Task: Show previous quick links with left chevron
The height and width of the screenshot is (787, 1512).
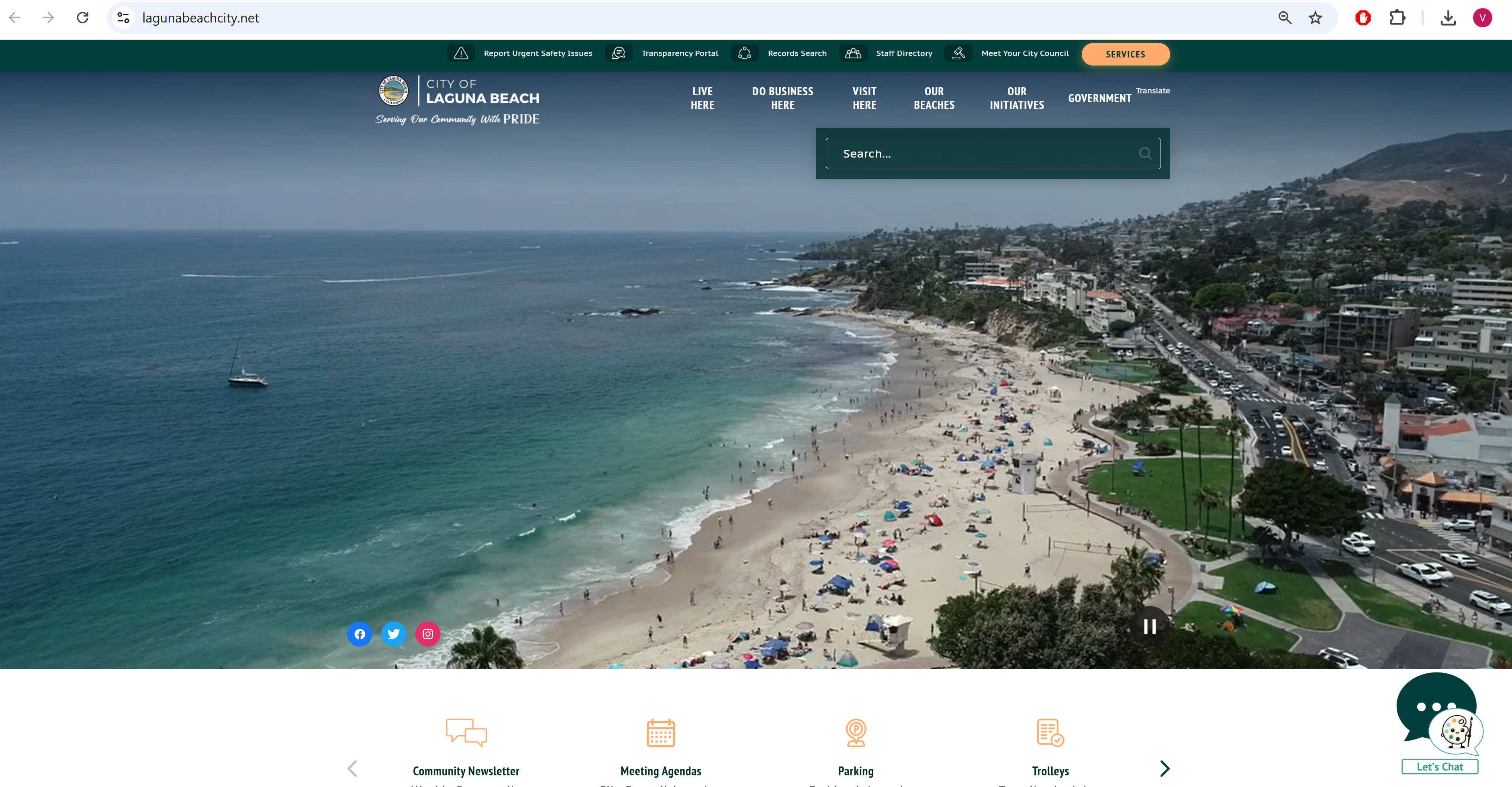Action: pos(352,768)
